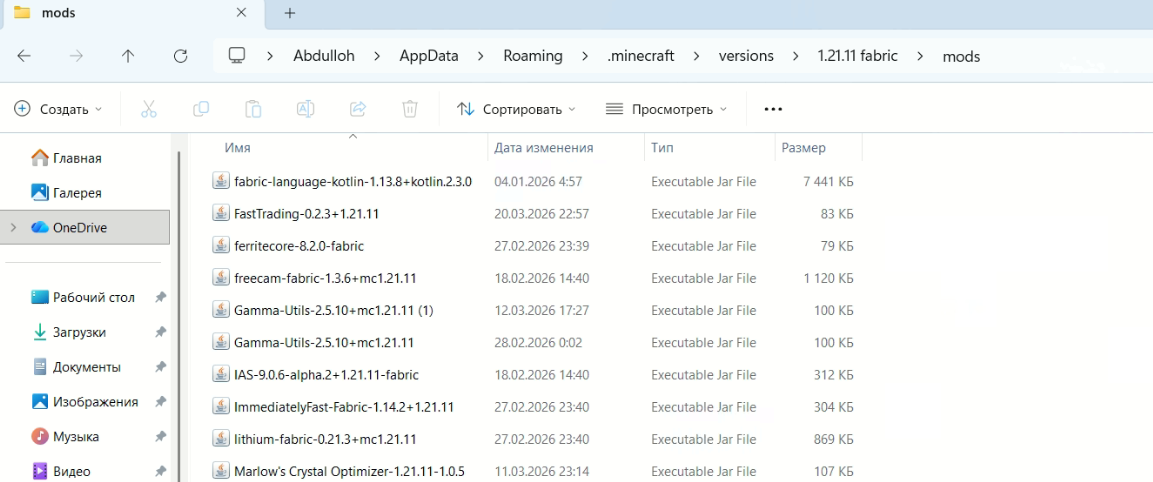Image resolution: width=1153 pixels, height=482 pixels.
Task: Click the Cut scissors icon
Action: (x=149, y=109)
